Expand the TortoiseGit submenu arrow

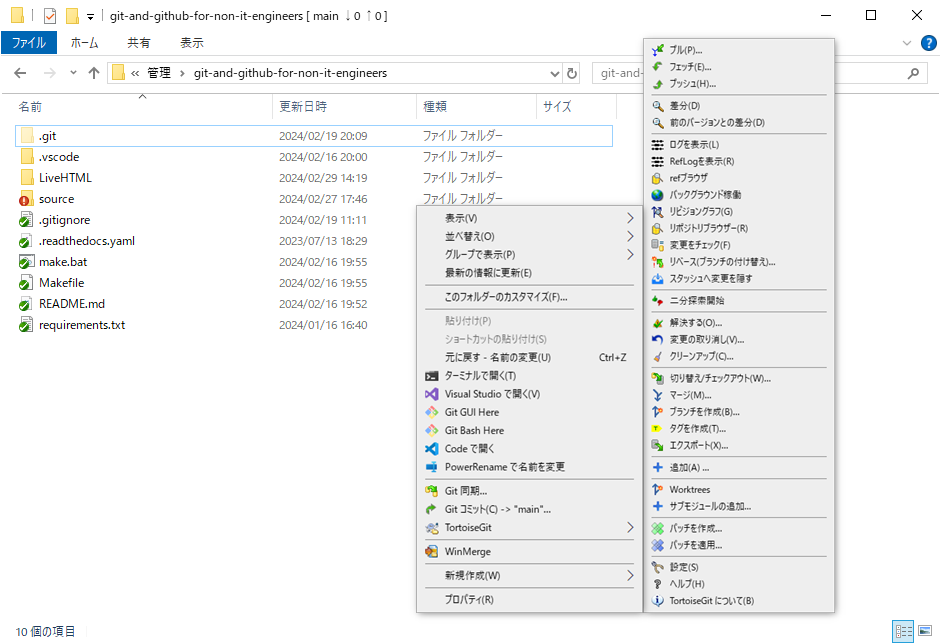pos(630,528)
